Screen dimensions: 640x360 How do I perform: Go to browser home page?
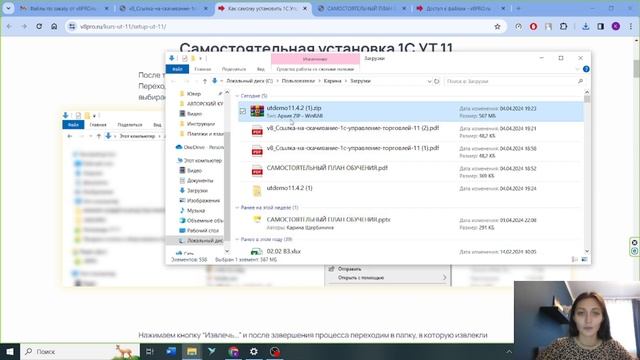point(54,27)
